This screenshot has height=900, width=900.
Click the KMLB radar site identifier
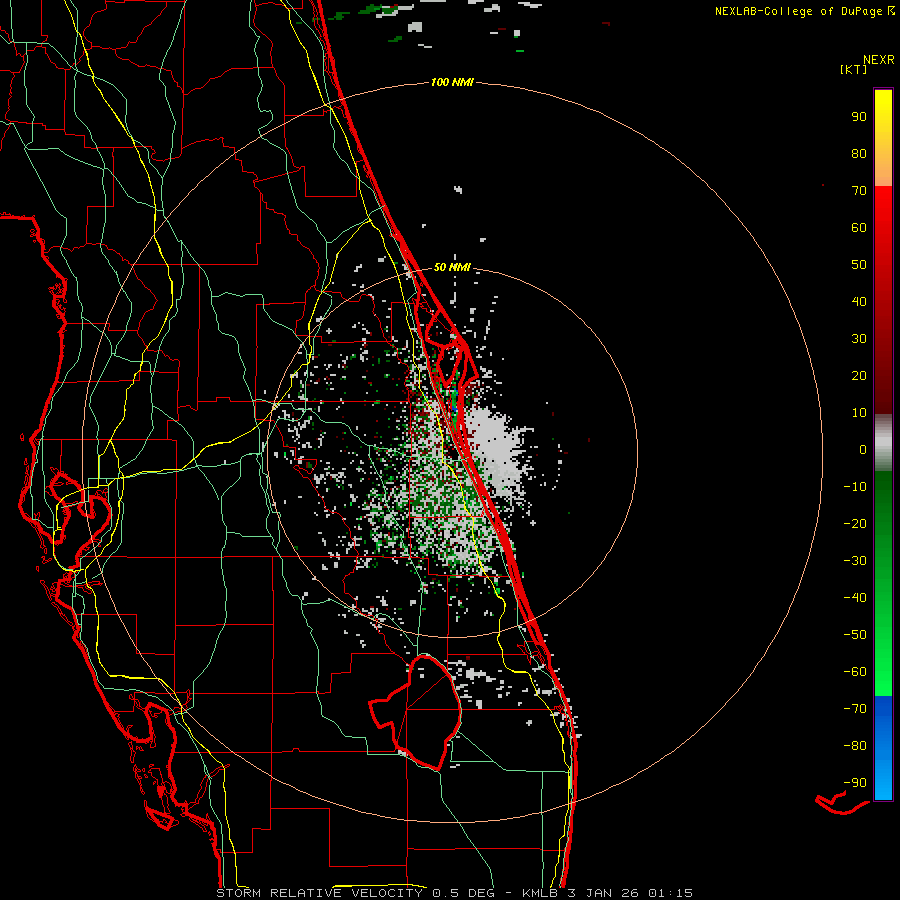coord(542,893)
